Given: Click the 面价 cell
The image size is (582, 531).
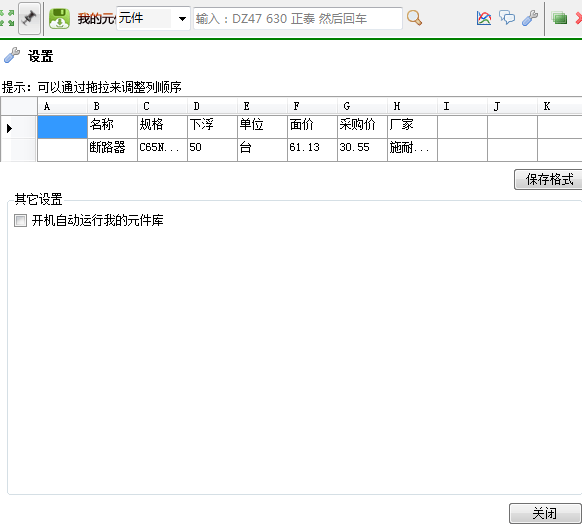Looking at the screenshot, I should (313, 127).
